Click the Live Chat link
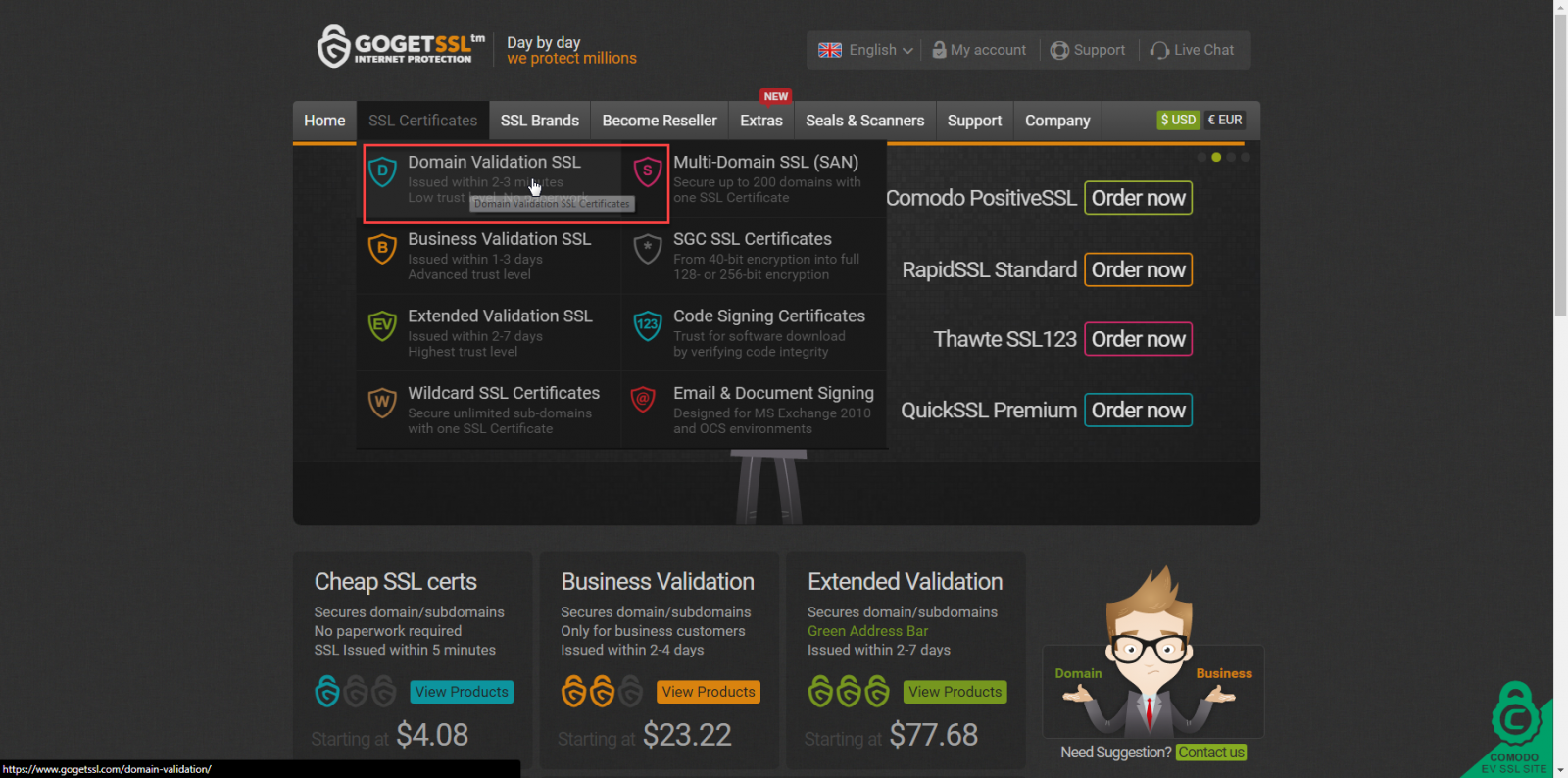The height and width of the screenshot is (778, 1568). coord(1204,50)
